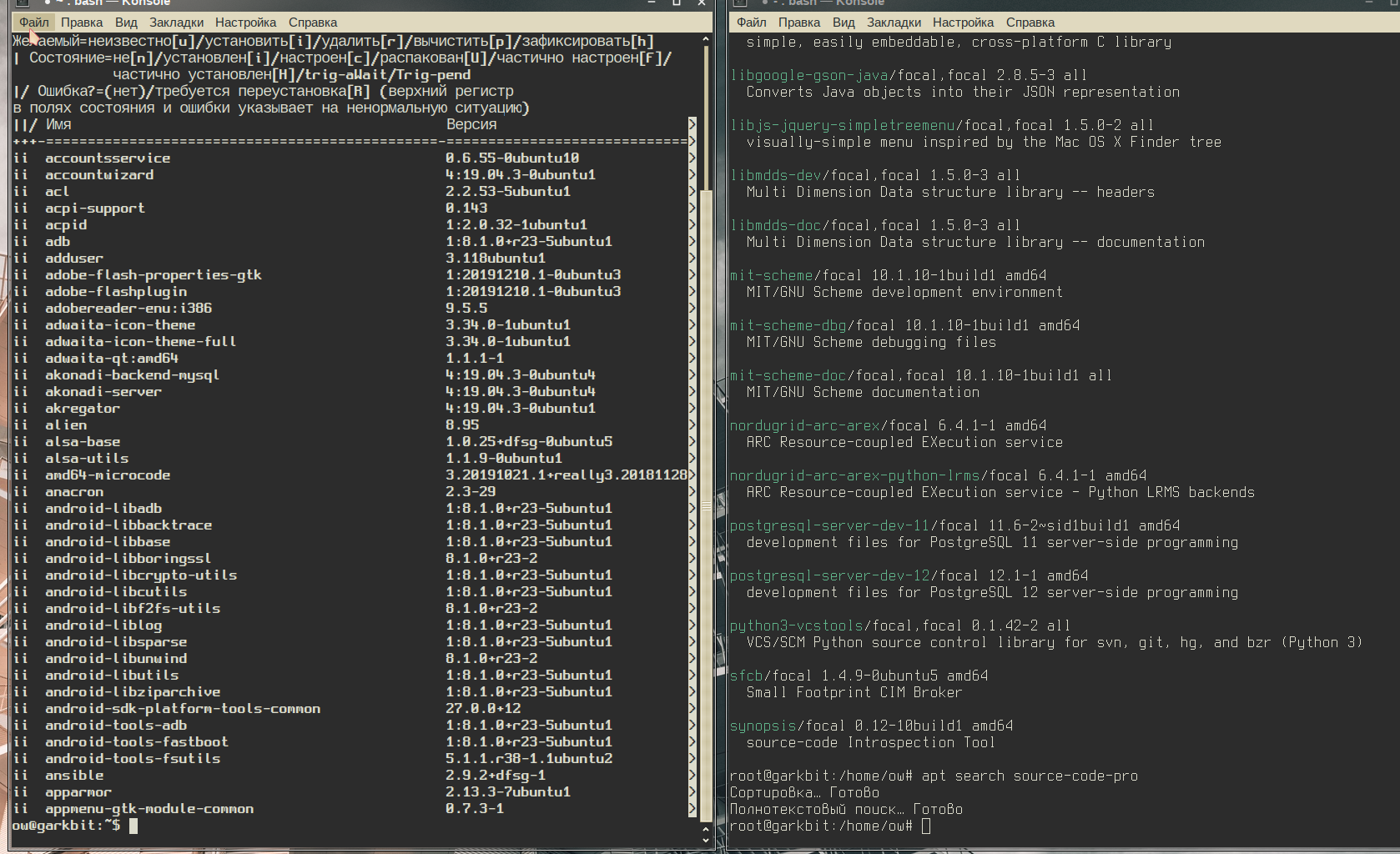Click postgresql-server-dev-11 package name
The height and width of the screenshot is (854, 1400).
[829, 525]
